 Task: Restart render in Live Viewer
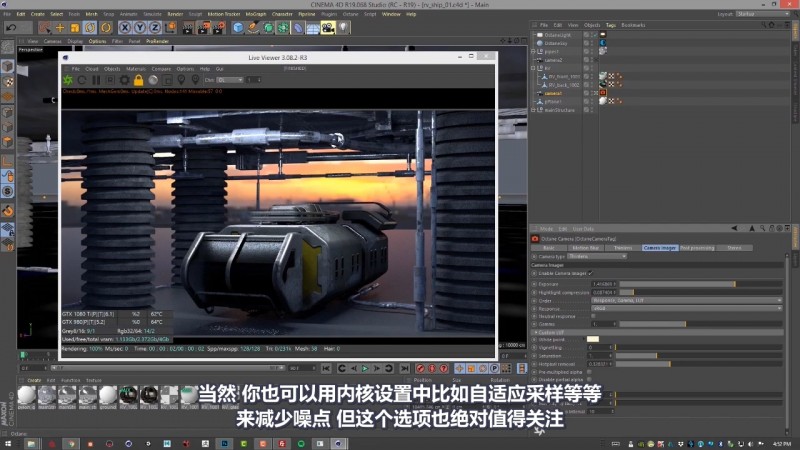82,80
